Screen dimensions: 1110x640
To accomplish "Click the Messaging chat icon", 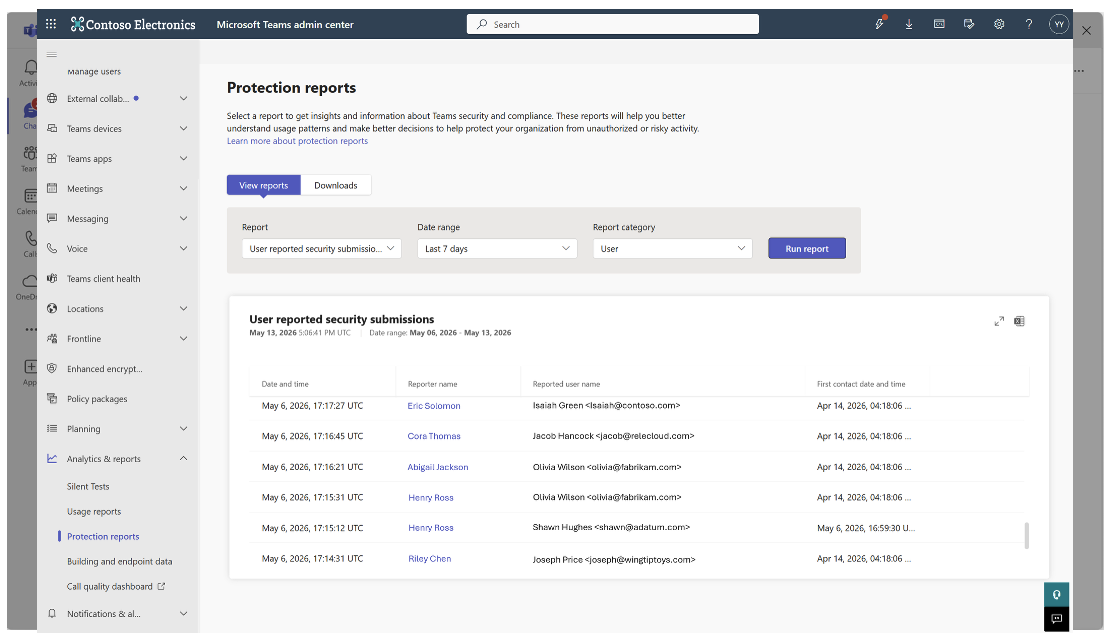I will coord(52,218).
